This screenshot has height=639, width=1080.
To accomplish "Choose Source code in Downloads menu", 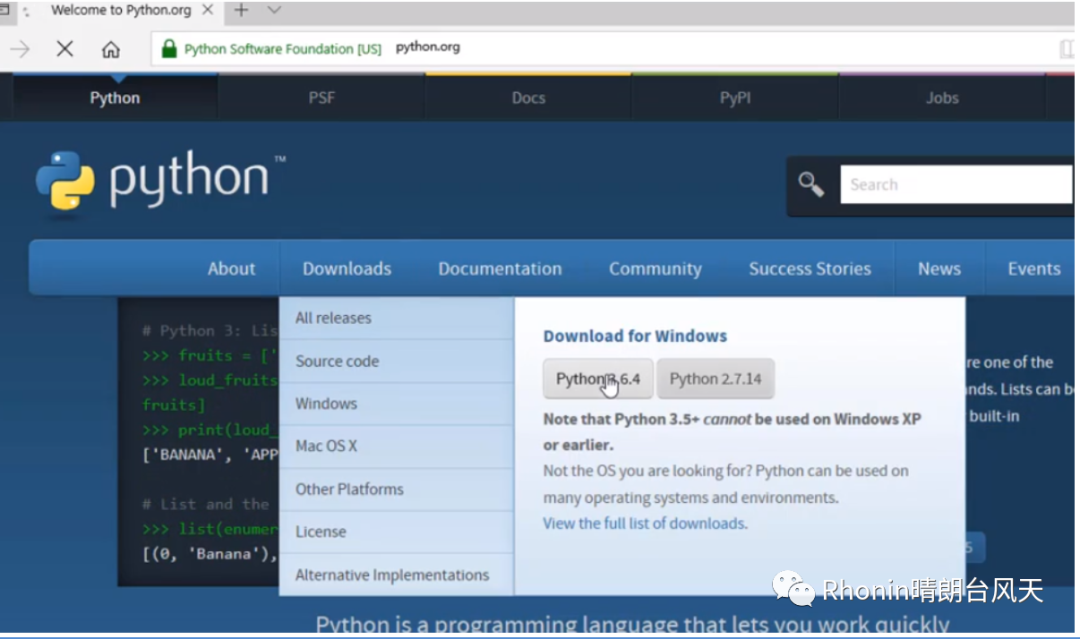I will pyautogui.click(x=397, y=361).
